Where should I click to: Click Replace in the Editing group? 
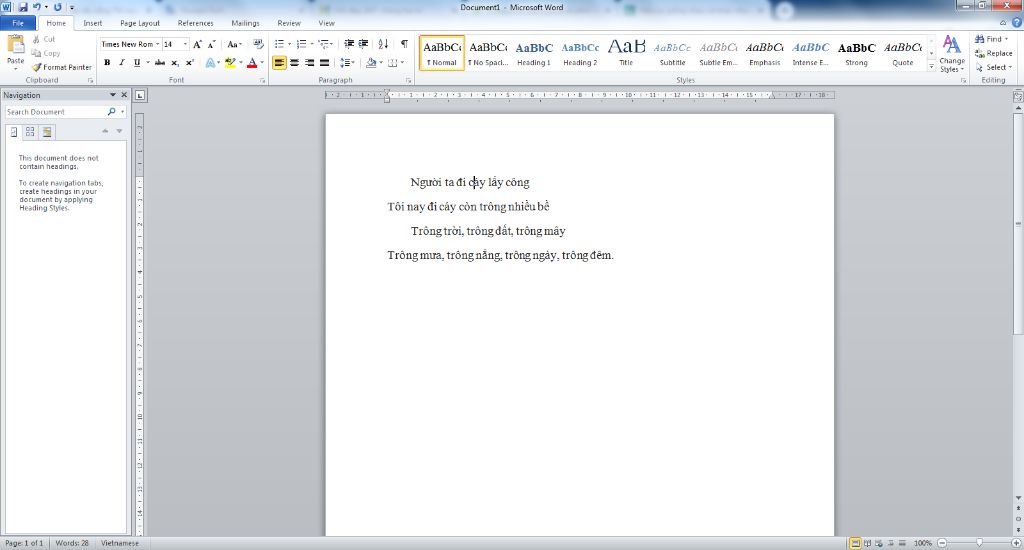pyautogui.click(x=993, y=54)
